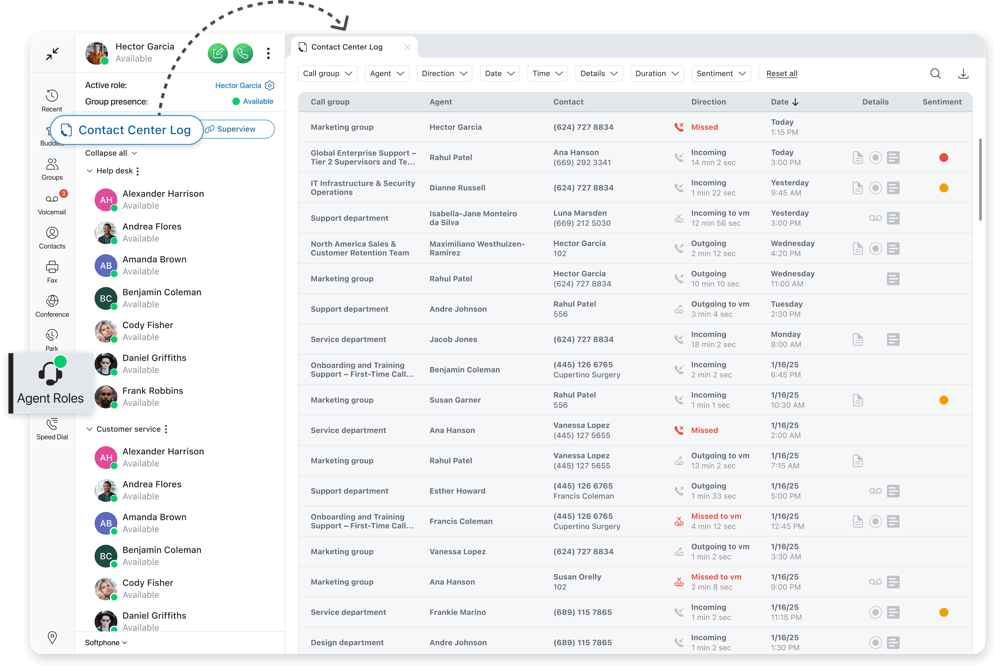Select the Speed Dial icon
This screenshot has height=671, width=1000.
coord(52,423)
